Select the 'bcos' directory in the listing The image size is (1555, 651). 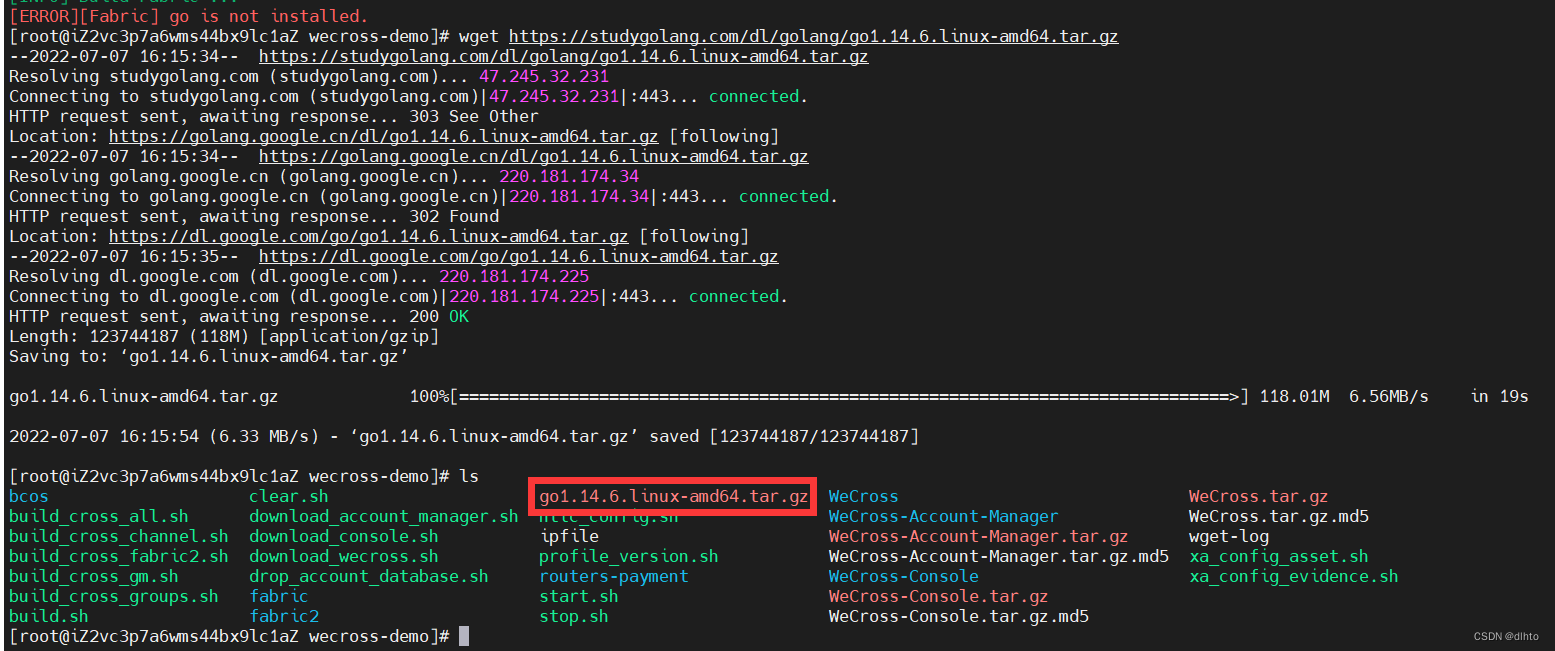[29, 497]
